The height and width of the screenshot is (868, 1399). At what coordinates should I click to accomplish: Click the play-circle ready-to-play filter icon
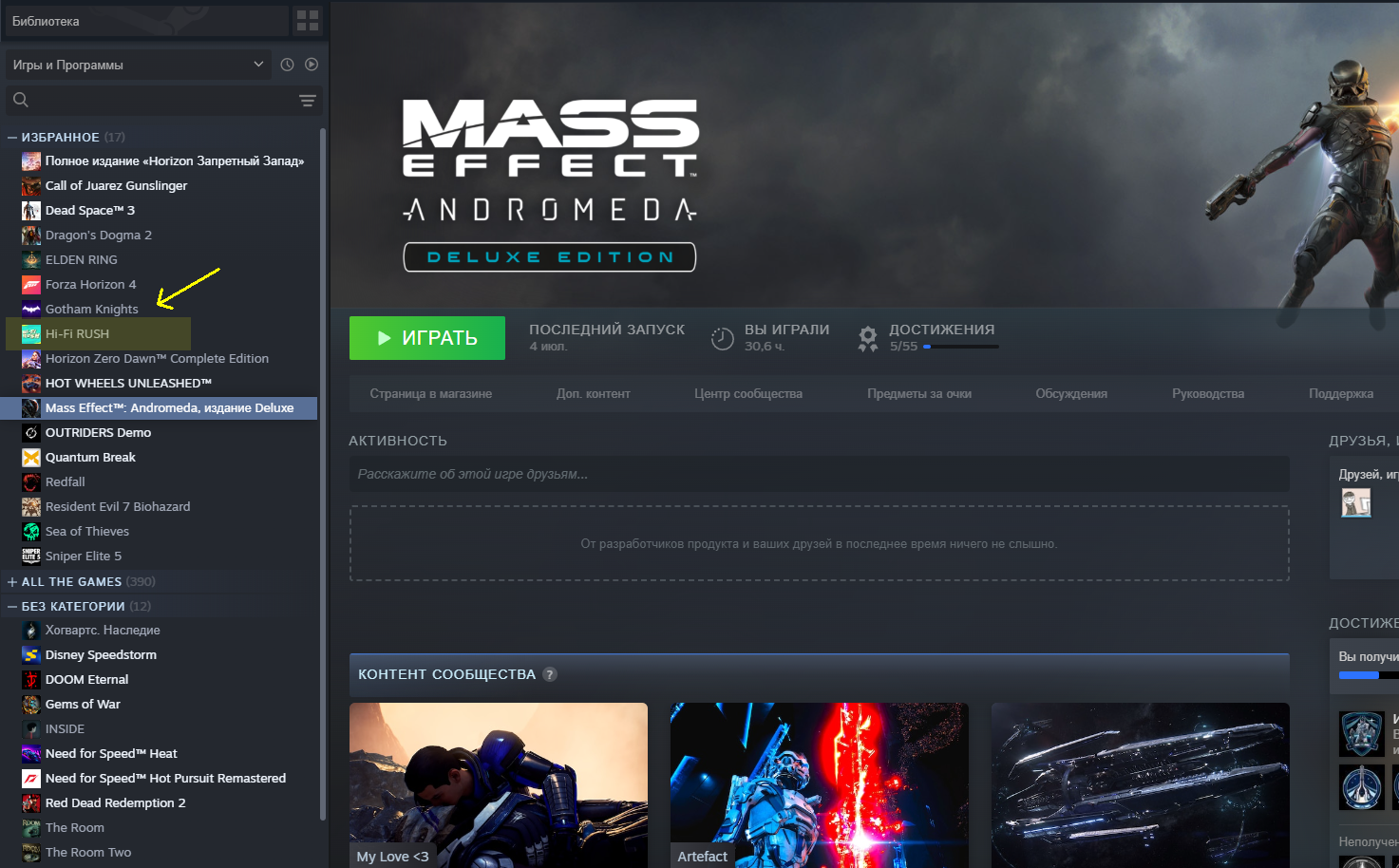click(312, 65)
